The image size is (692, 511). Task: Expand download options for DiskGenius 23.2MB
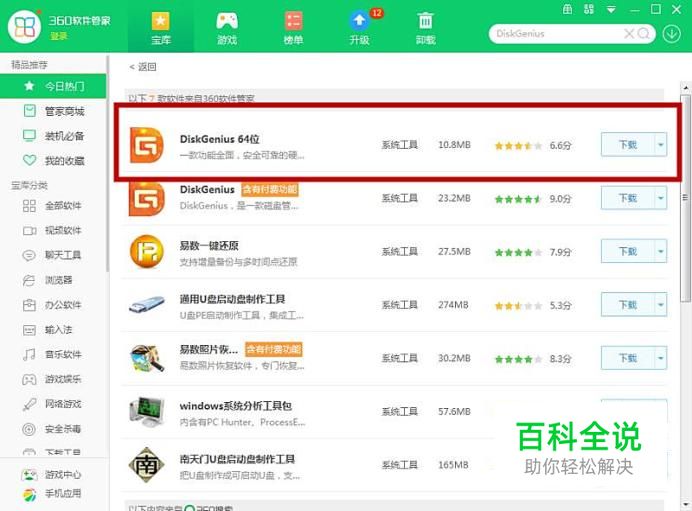pyautogui.click(x=661, y=198)
